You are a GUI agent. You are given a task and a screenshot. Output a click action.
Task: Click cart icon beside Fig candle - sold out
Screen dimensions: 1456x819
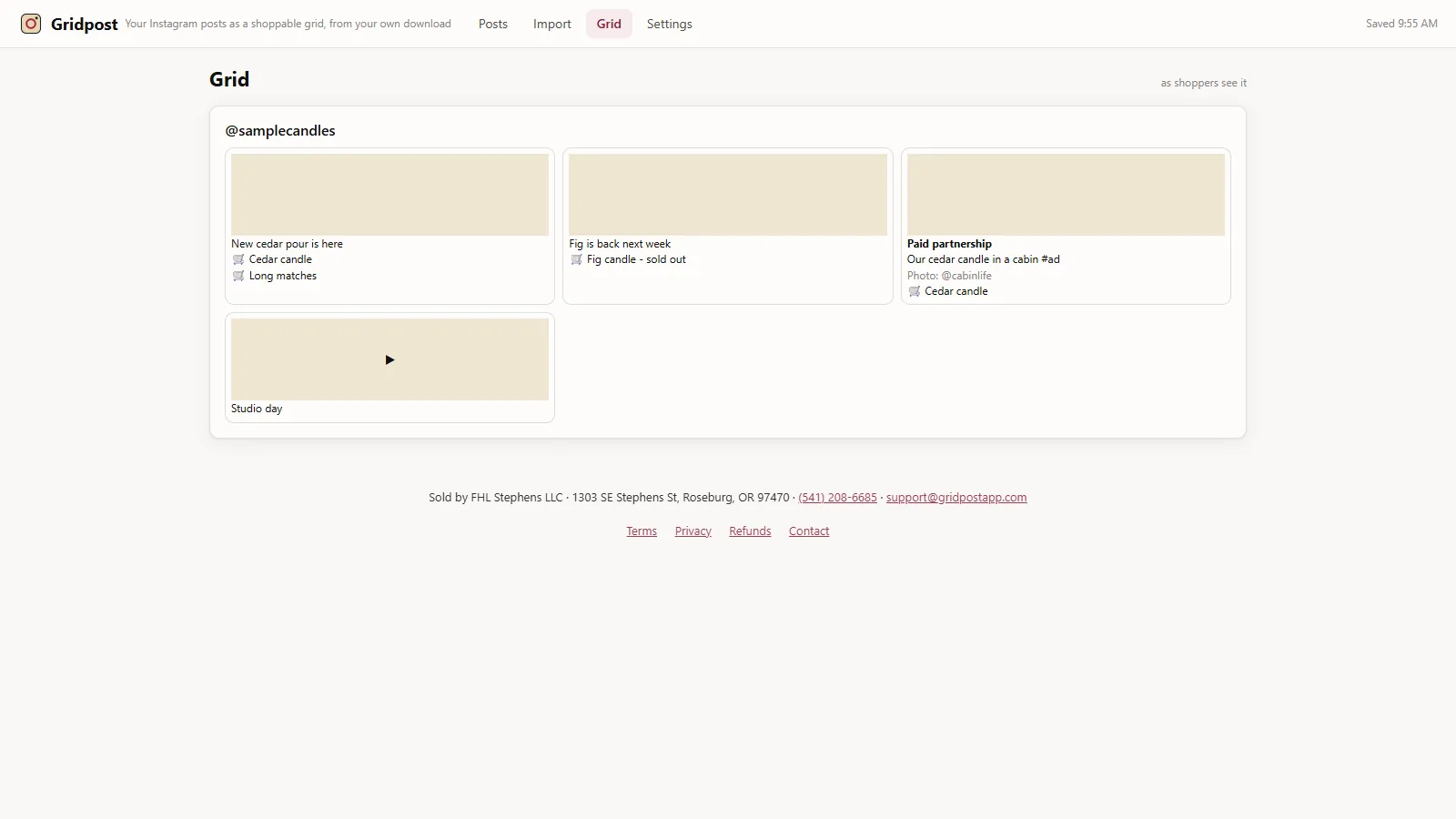576,259
